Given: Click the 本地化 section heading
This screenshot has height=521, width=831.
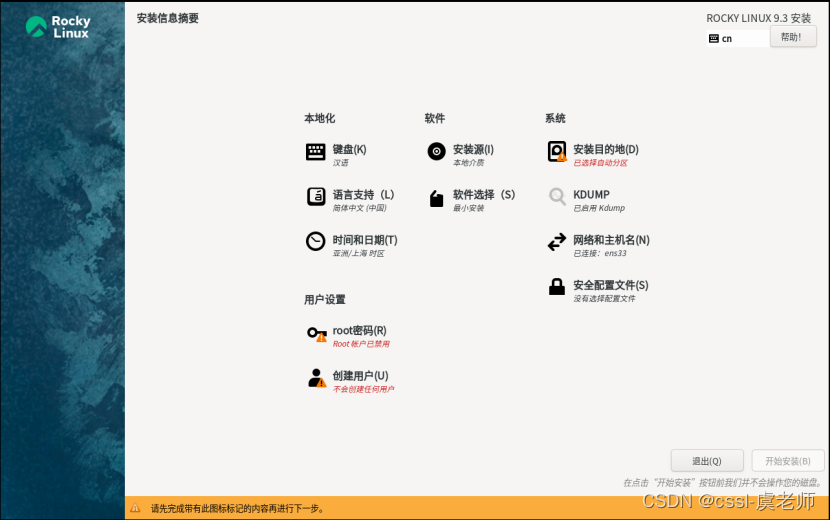Looking at the screenshot, I should [320, 118].
